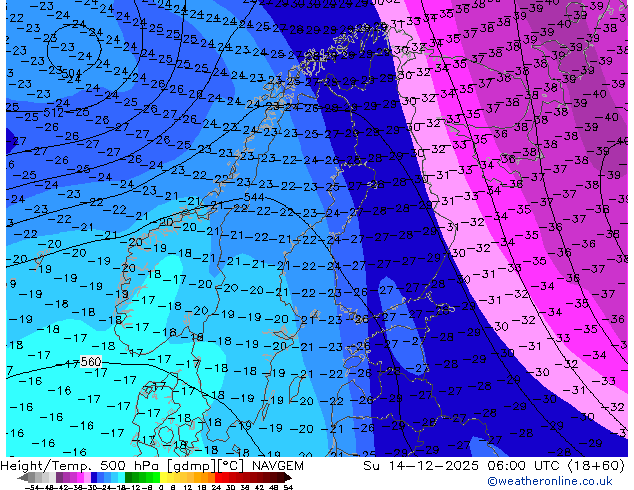Click the right arrow end of the color scale
The image size is (634, 490).
287,477
